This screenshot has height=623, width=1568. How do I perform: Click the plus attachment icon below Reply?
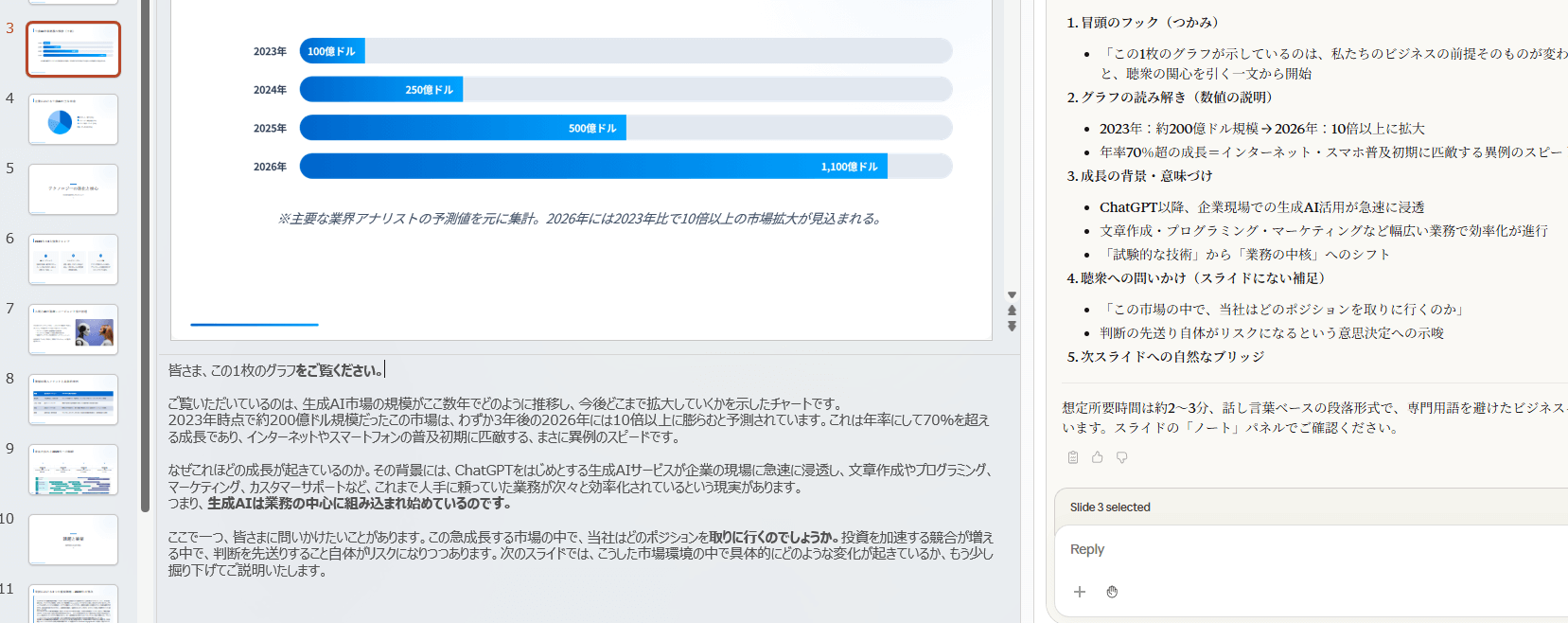click(1080, 592)
